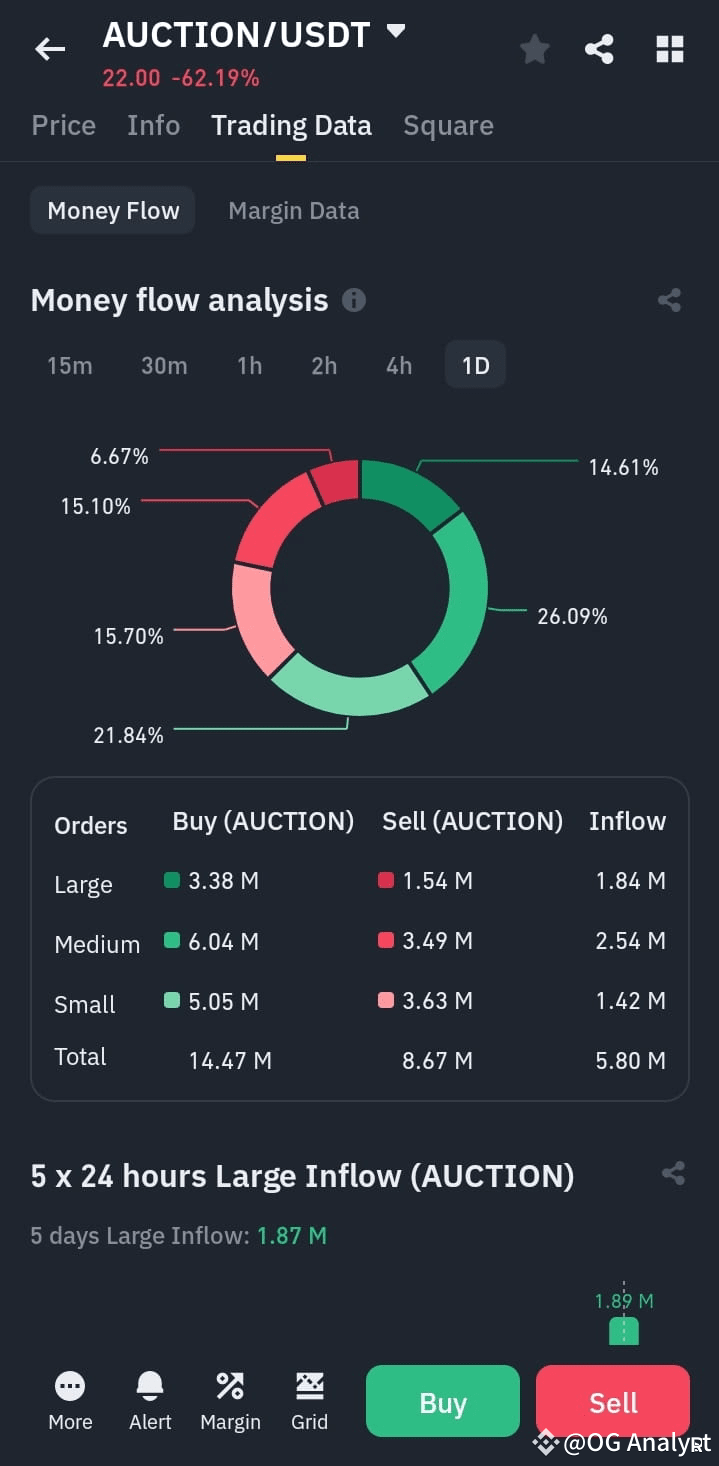Image resolution: width=719 pixels, height=1466 pixels.
Task: Open the More options icon
Action: (x=70, y=1385)
